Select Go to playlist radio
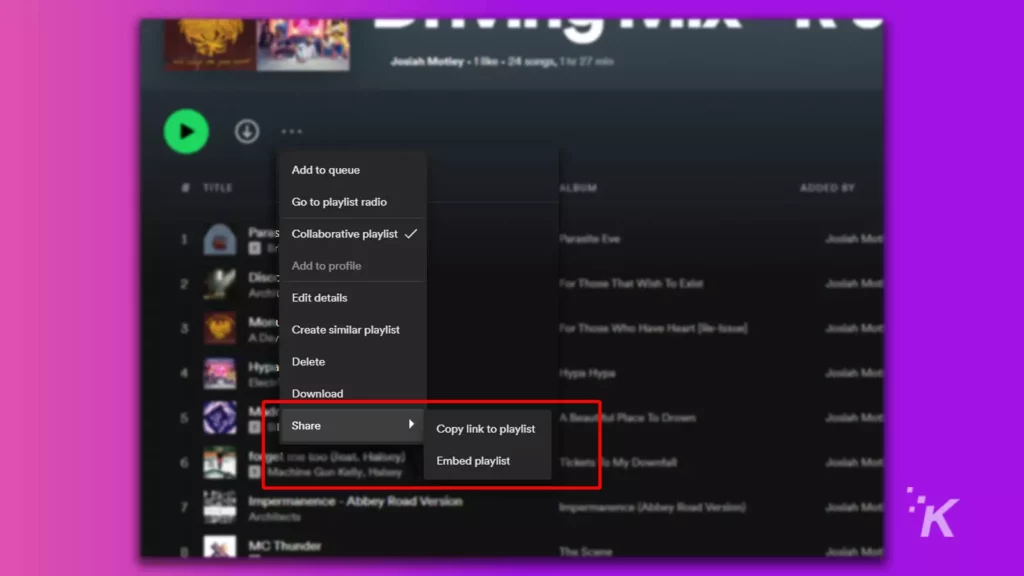This screenshot has height=576, width=1024. 339,201
